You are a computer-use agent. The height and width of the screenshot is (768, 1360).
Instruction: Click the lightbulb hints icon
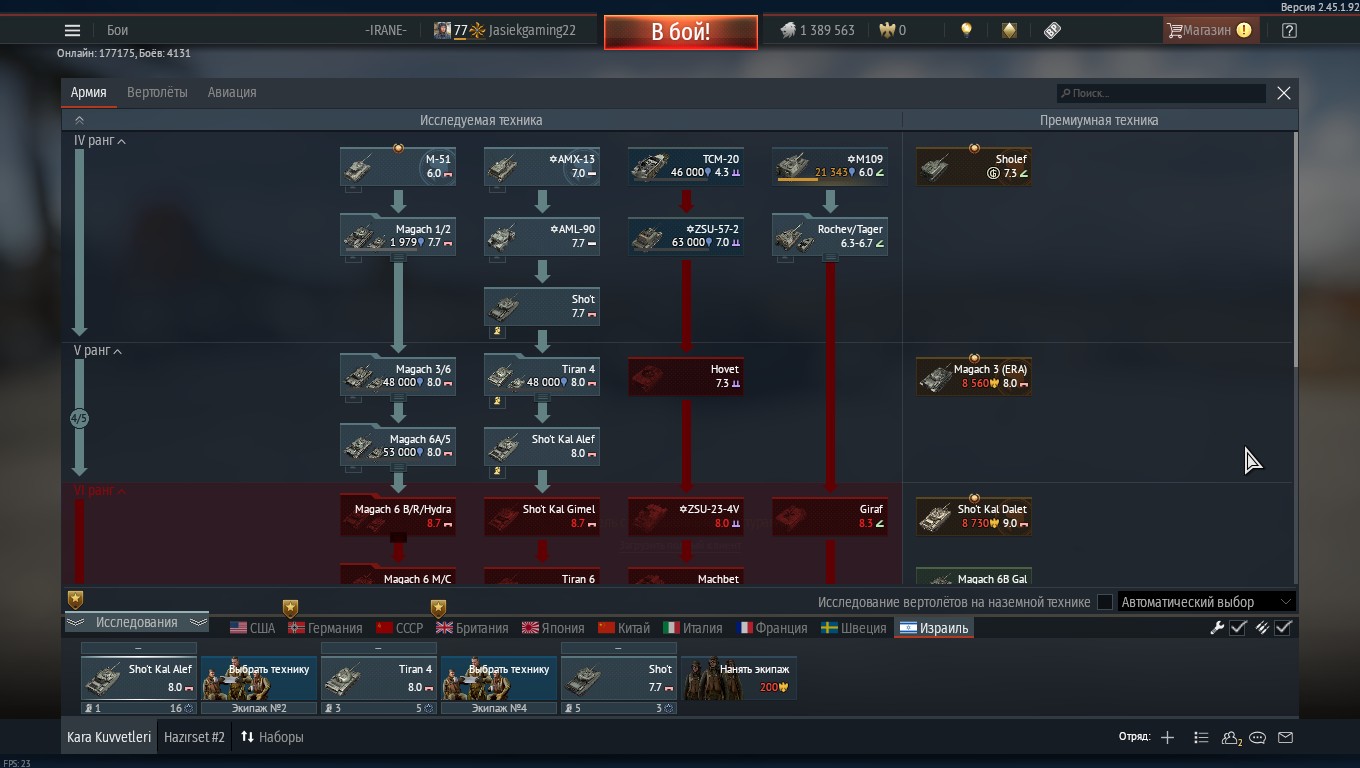[966, 30]
